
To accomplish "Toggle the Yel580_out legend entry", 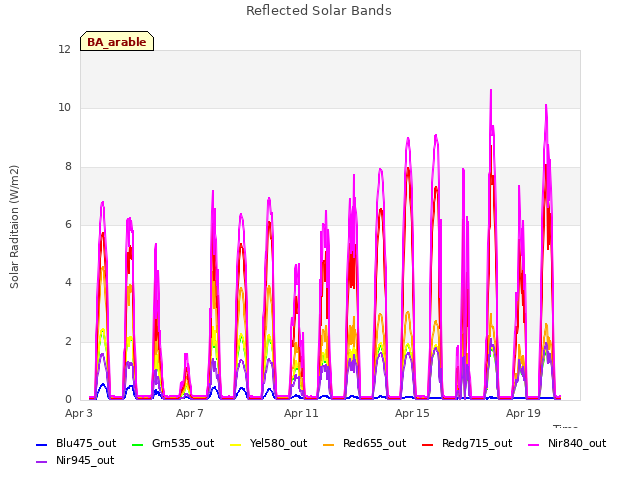I will coord(269,444).
